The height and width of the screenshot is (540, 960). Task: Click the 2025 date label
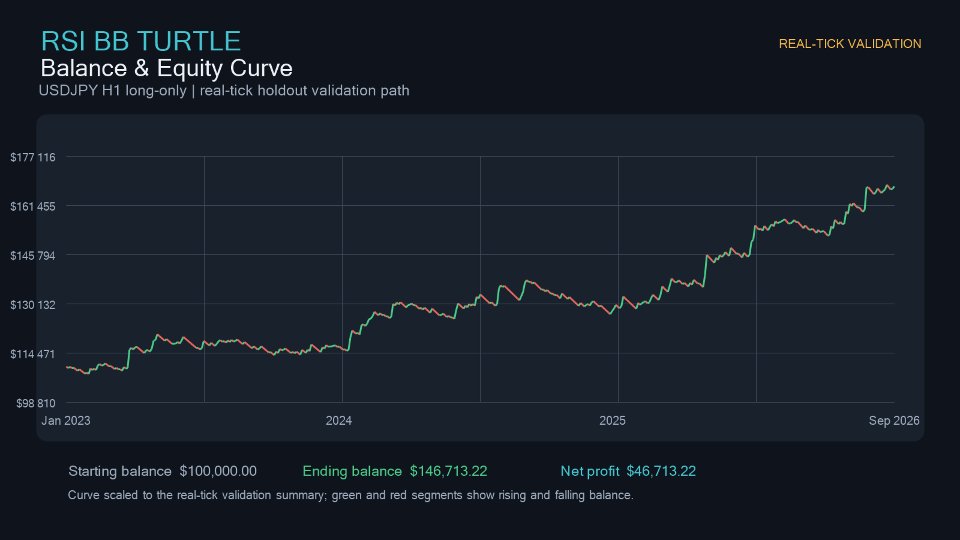coord(612,421)
